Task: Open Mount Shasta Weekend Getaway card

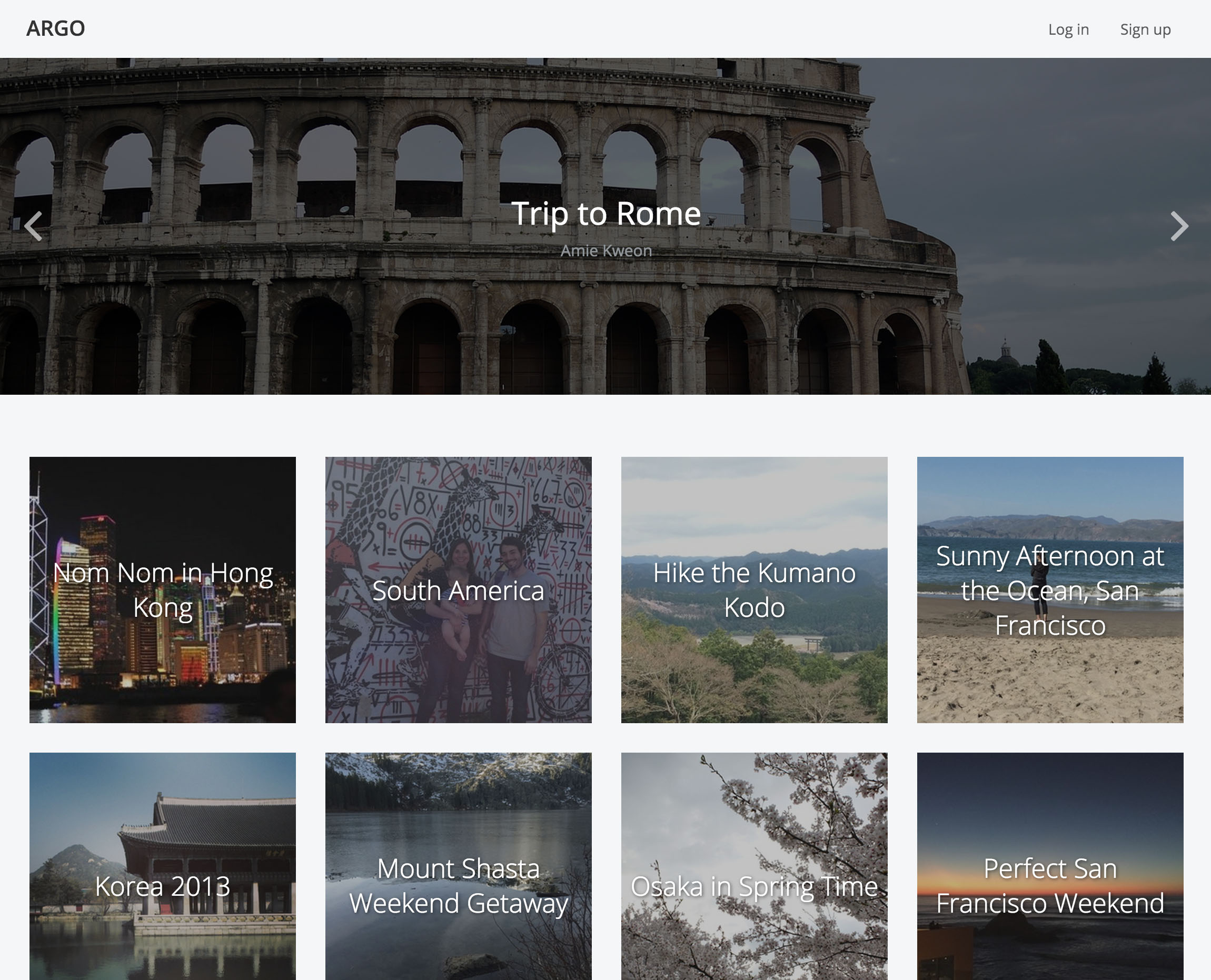Action: pyautogui.click(x=459, y=866)
